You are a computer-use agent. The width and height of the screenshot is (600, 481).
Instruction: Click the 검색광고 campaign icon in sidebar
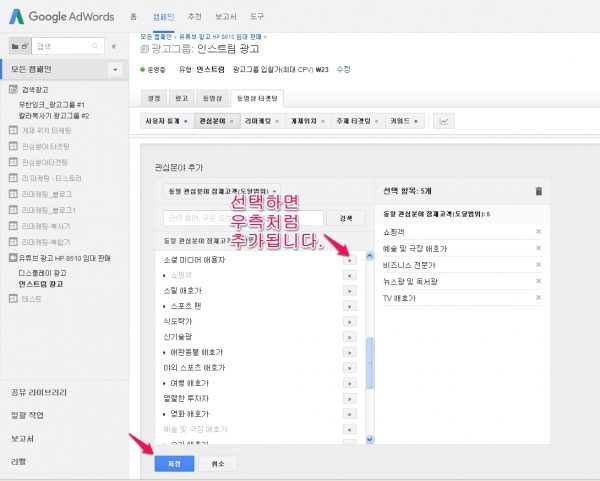pyautogui.click(x=13, y=90)
